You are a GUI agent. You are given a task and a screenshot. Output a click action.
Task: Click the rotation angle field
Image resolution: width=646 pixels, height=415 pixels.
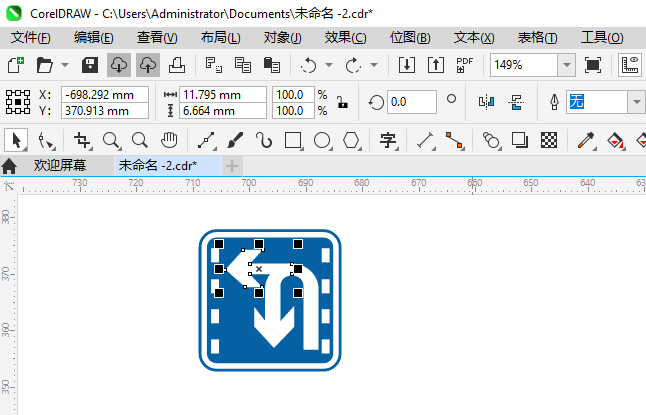click(x=412, y=102)
